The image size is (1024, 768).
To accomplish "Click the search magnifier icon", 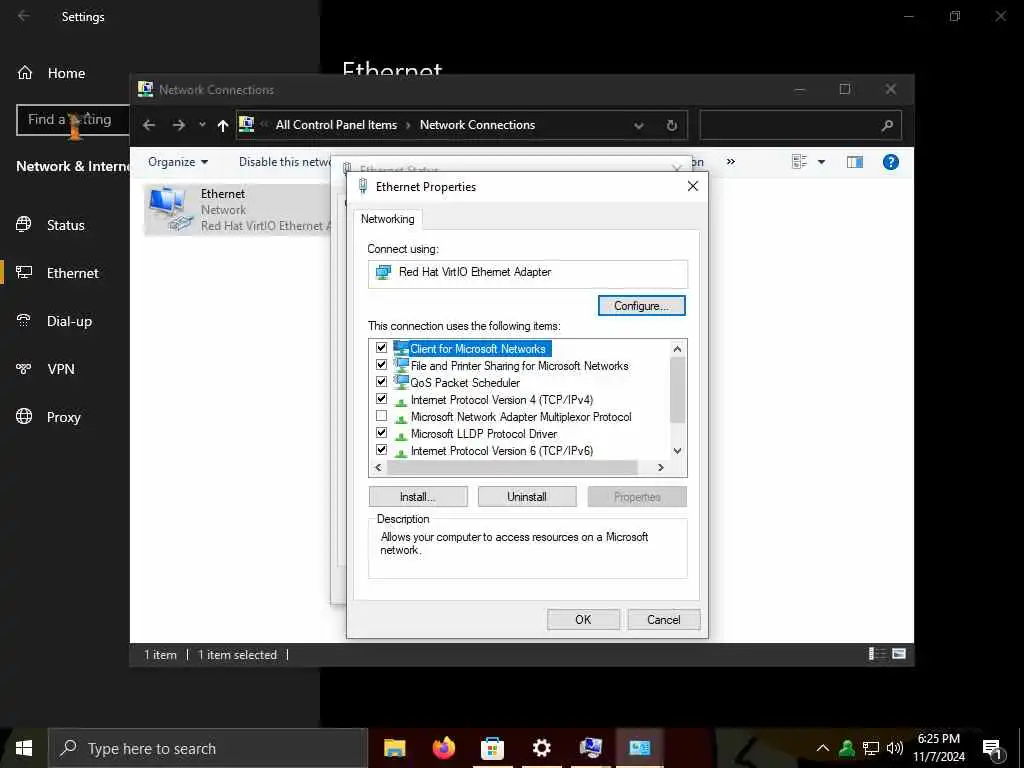I will (887, 125).
